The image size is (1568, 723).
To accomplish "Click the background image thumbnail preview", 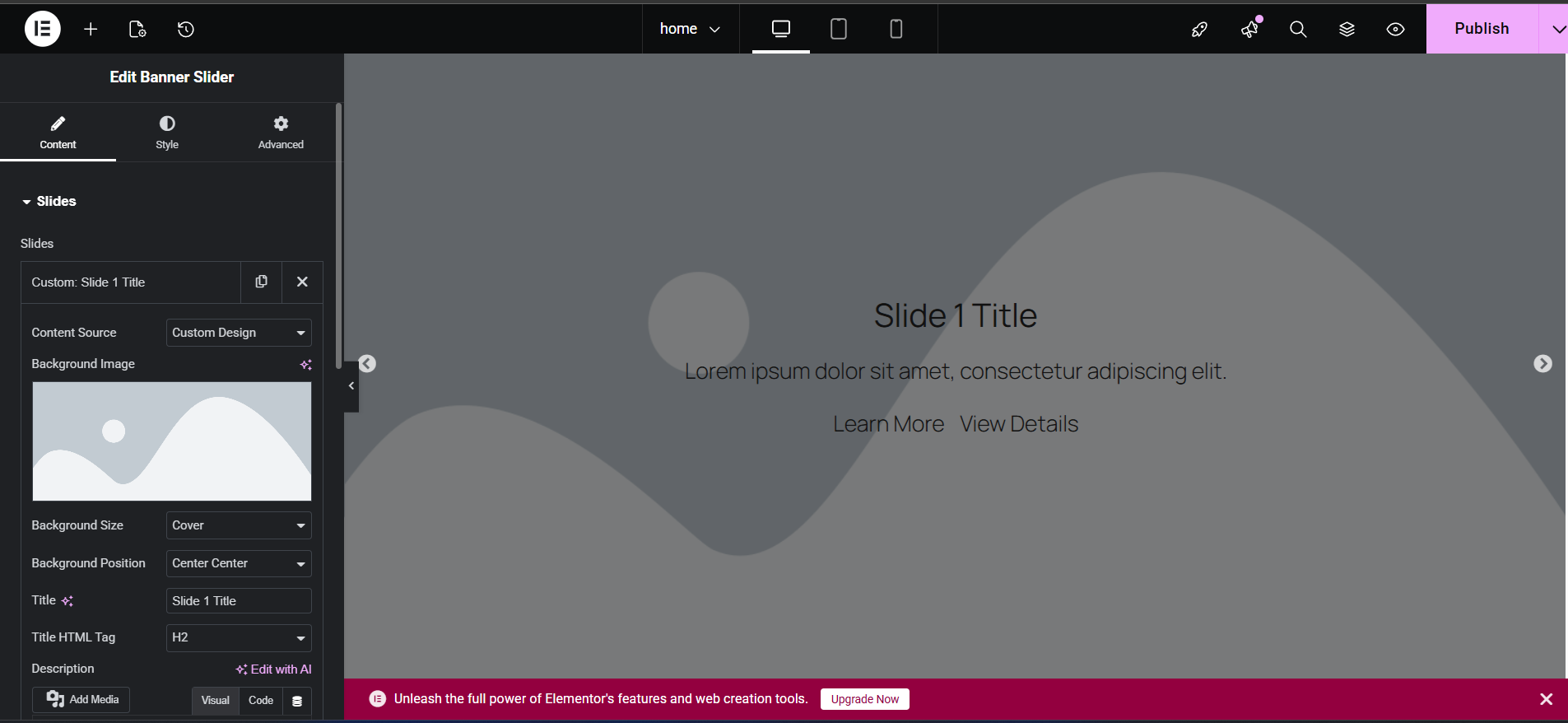I will [x=172, y=441].
